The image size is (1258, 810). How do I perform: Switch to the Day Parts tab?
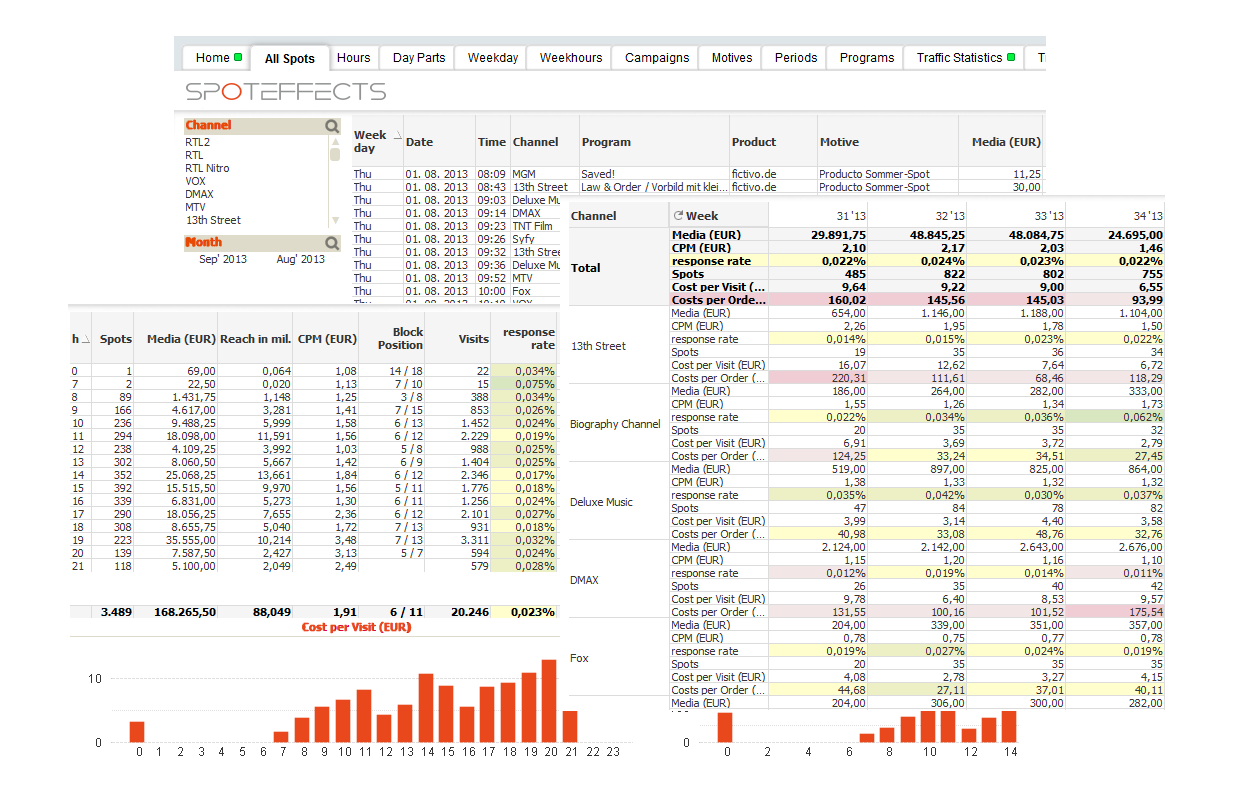(x=419, y=58)
